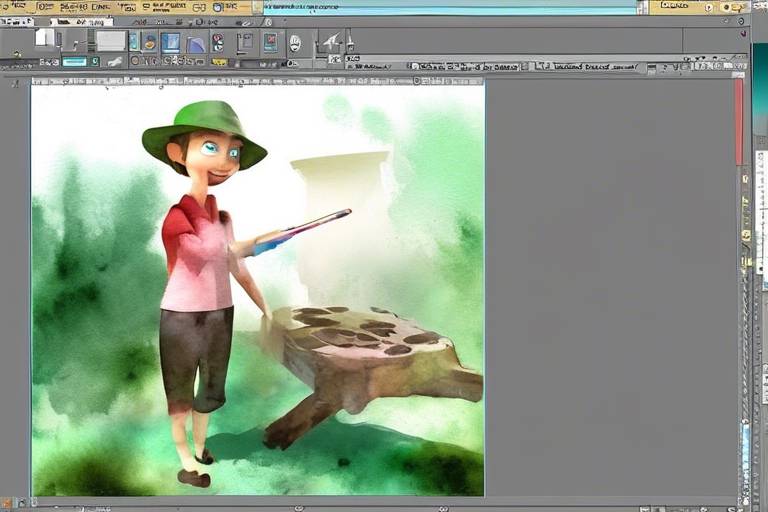Click the orange icon in the bottom-left corner
The image size is (768, 512).
tap(6, 503)
